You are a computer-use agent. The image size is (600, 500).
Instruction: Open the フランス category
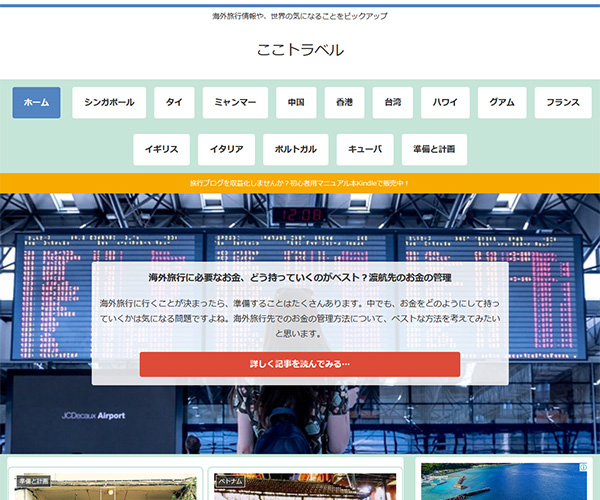563,103
